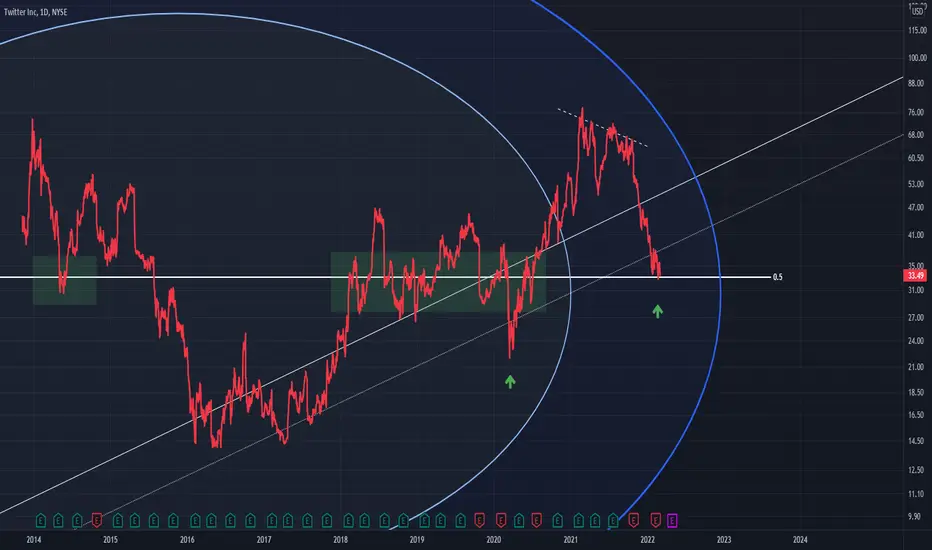
Task: Click the 2017 label on time axis
Action: [263, 540]
